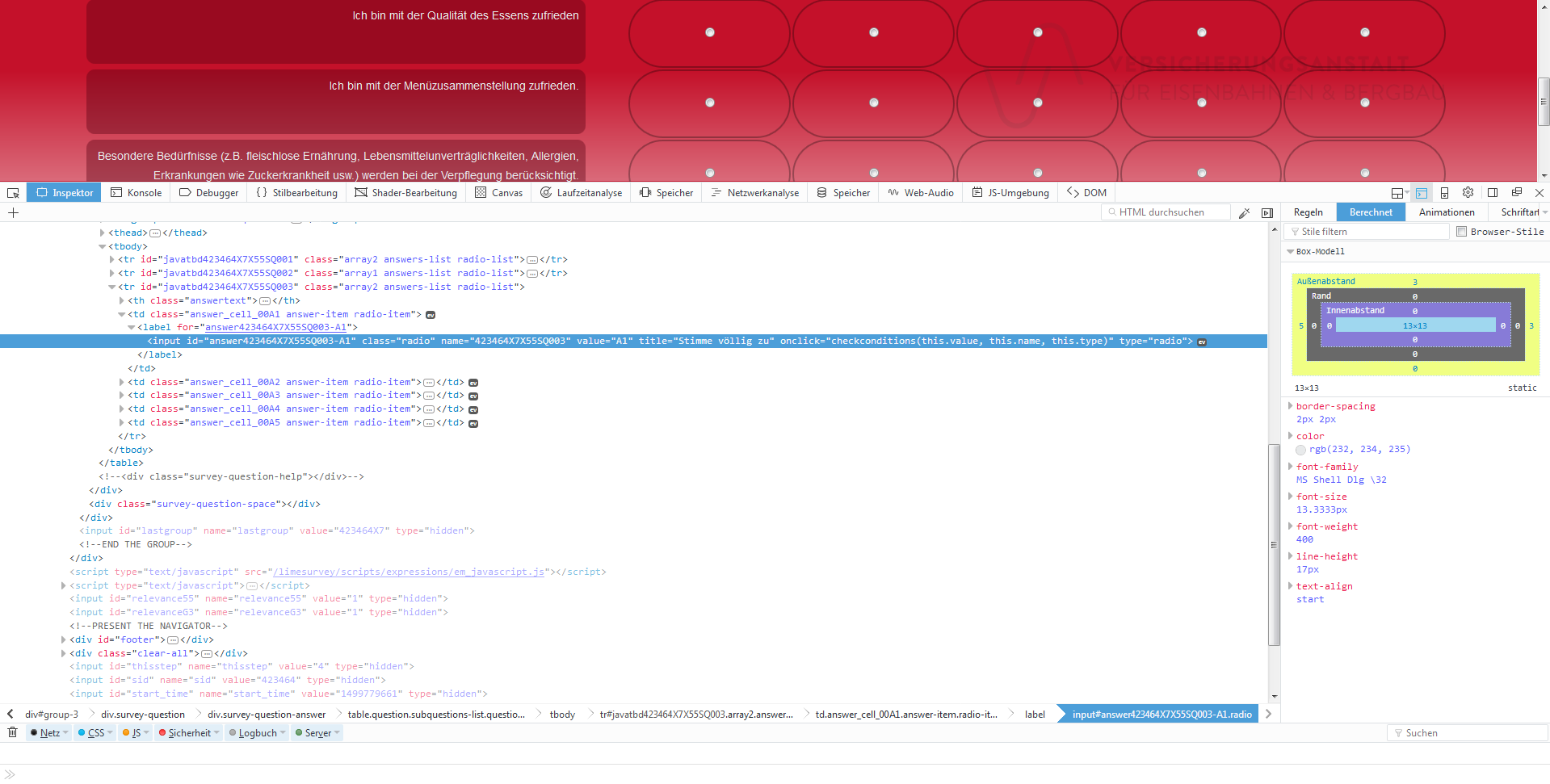Image resolution: width=1550 pixels, height=784 pixels.
Task: Select div.survey-question in breadcrumb bar
Action: (x=143, y=715)
